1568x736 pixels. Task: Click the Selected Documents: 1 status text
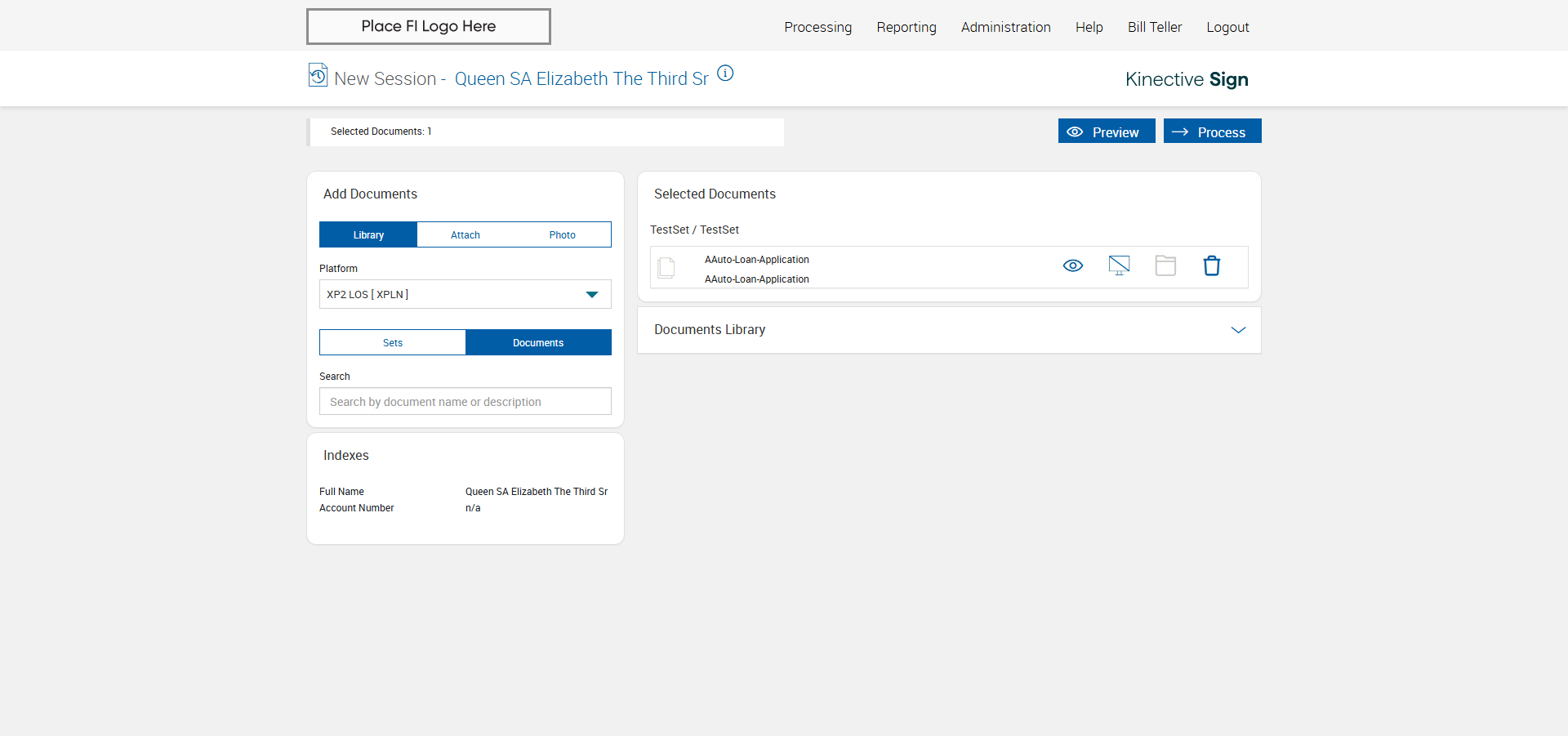381,132
